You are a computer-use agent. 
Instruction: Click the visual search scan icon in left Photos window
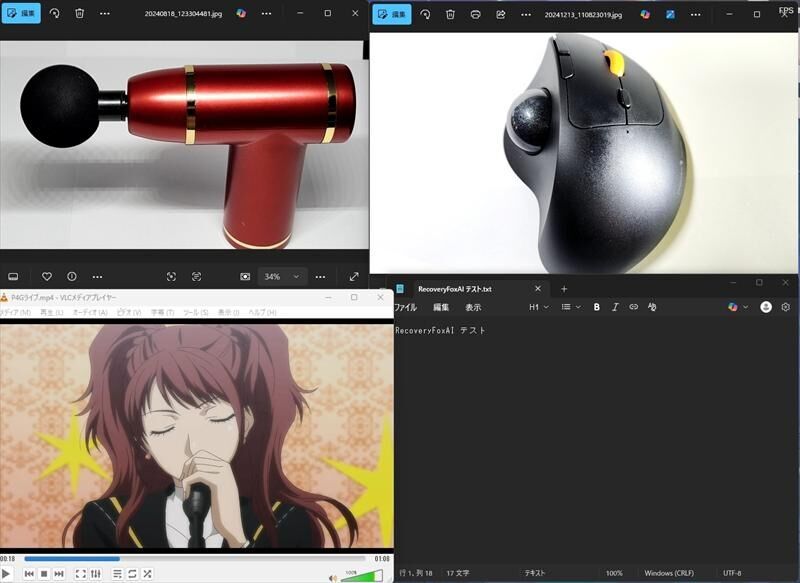[171, 276]
